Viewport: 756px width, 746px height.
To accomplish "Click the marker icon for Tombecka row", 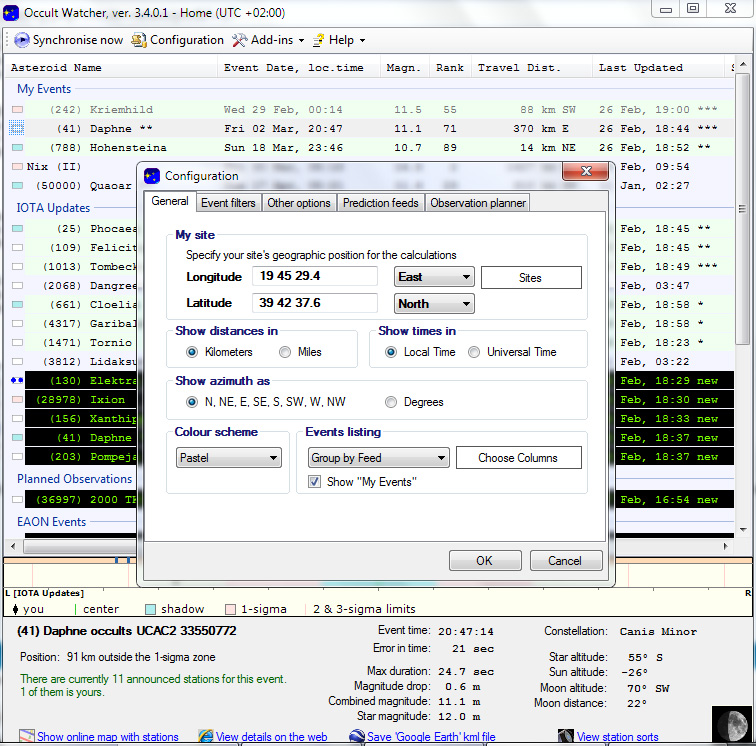I will (x=17, y=267).
